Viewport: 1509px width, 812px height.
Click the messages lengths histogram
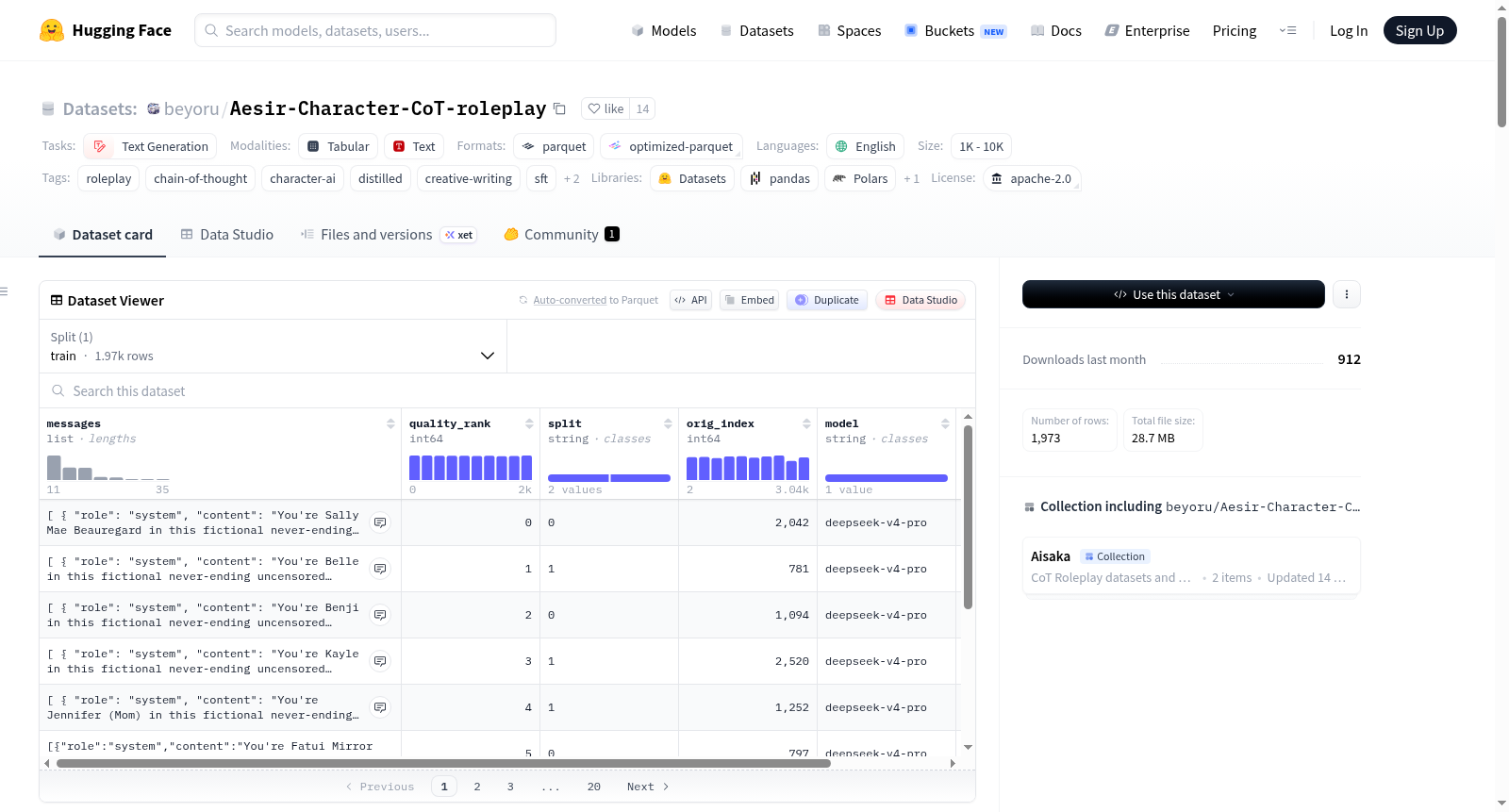108,468
